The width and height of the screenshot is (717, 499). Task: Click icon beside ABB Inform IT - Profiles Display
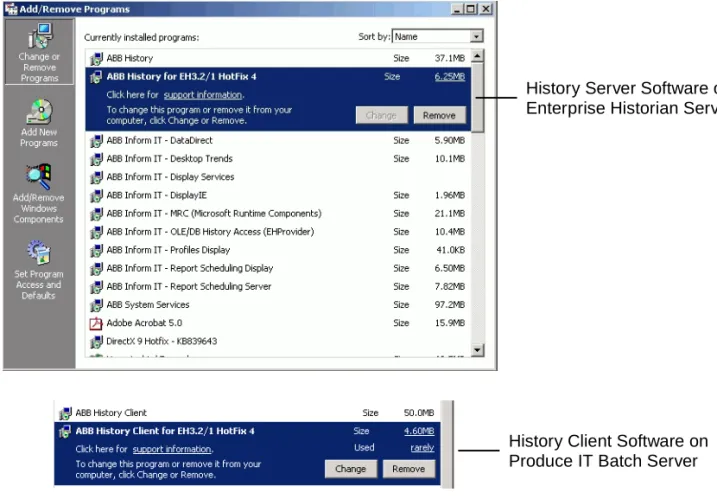click(96, 251)
